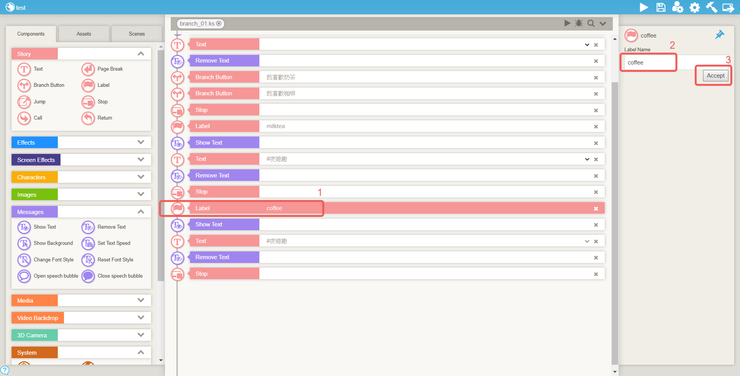The width and height of the screenshot is (740, 376).
Task: Switch to the Scenes tab
Action: pos(137,34)
